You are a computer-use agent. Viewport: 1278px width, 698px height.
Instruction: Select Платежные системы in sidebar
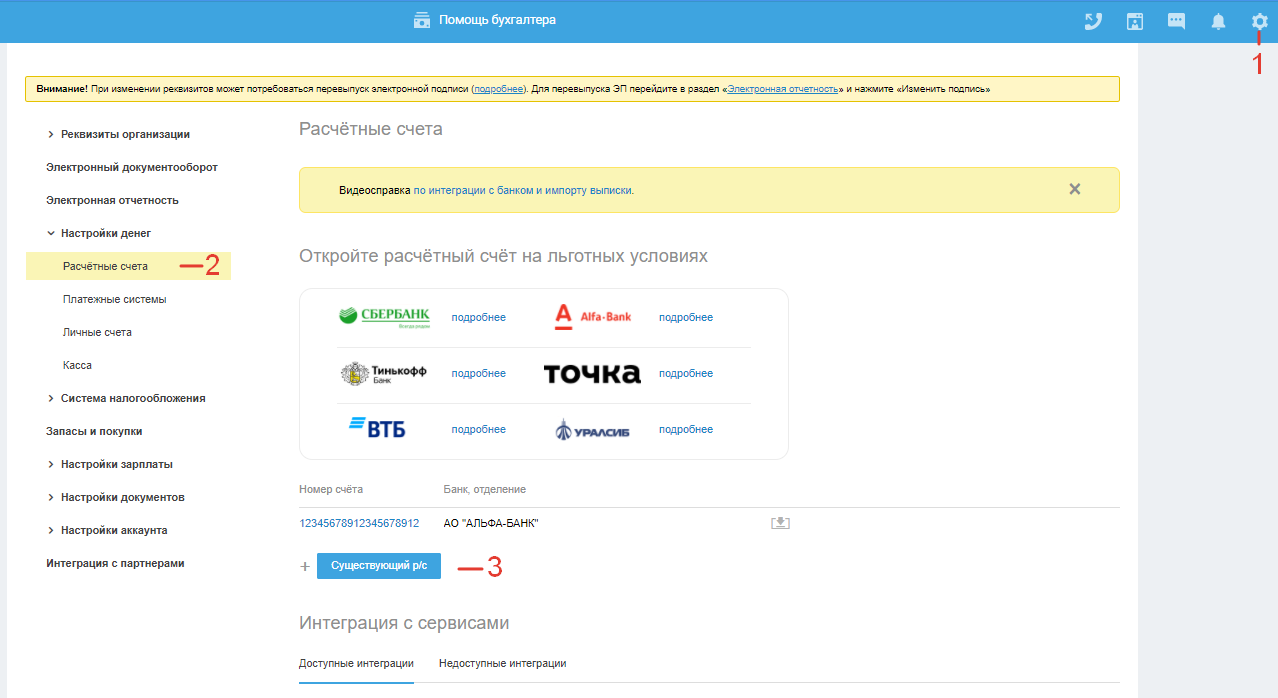[114, 299]
